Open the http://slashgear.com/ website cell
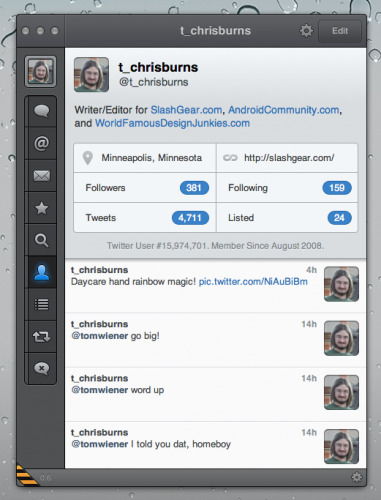 click(x=287, y=158)
